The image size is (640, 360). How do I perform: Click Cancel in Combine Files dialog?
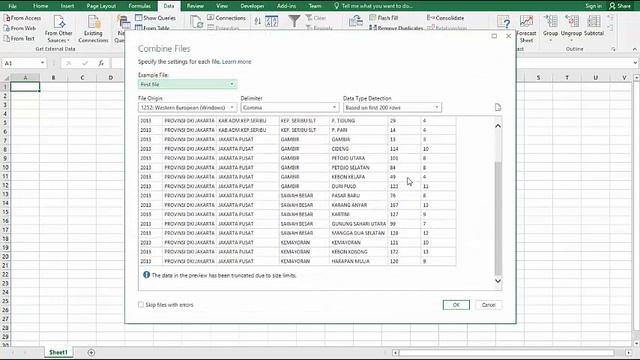[489, 305]
